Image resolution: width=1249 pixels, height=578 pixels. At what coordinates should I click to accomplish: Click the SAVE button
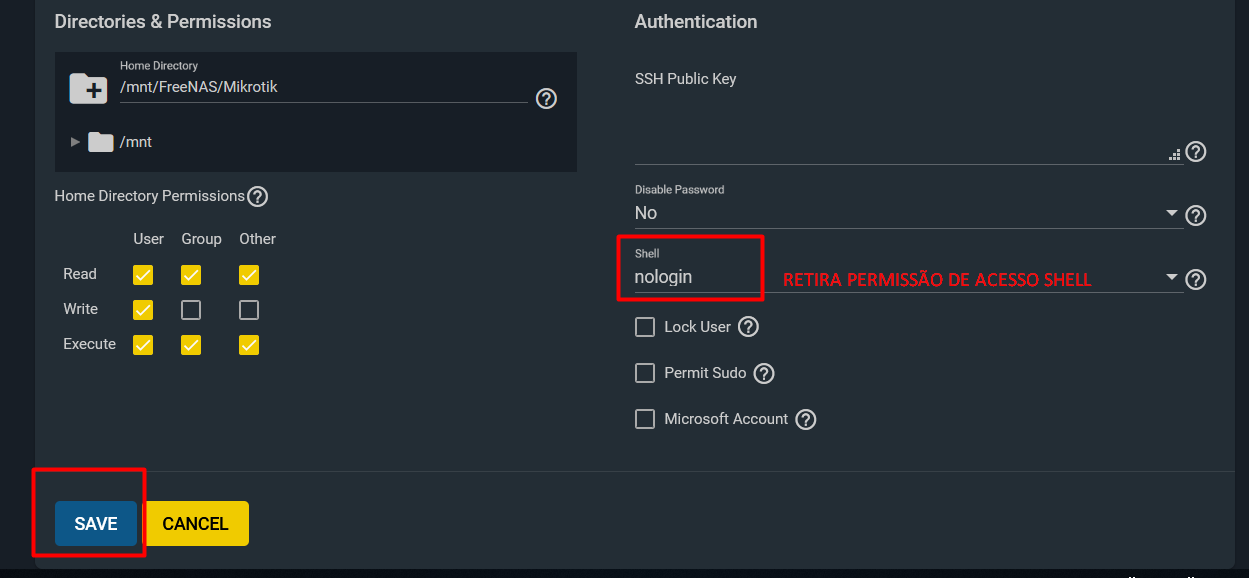[x=96, y=524]
